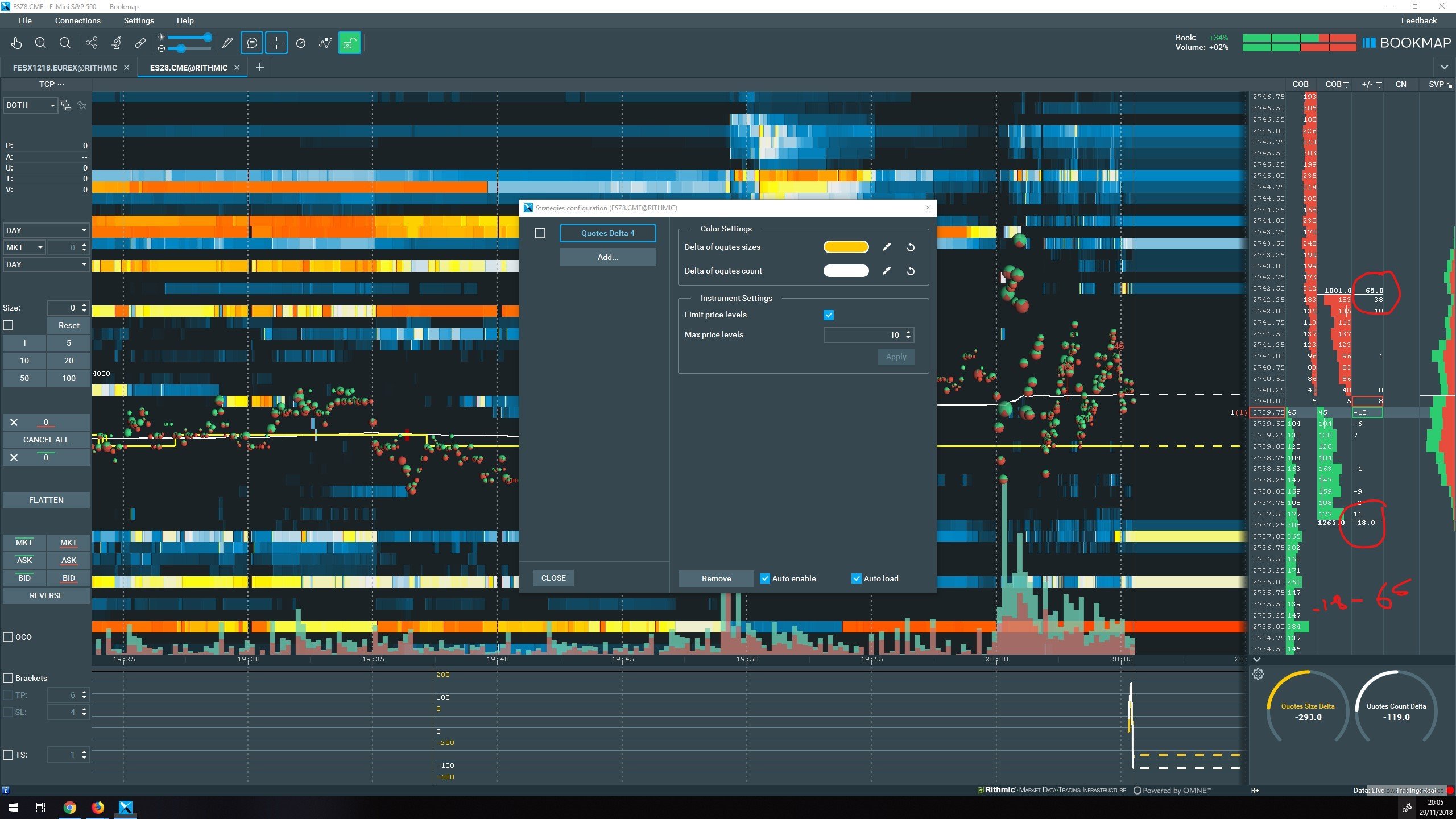Open the MKT order type dropdown
1456x819 pixels.
tap(24, 247)
